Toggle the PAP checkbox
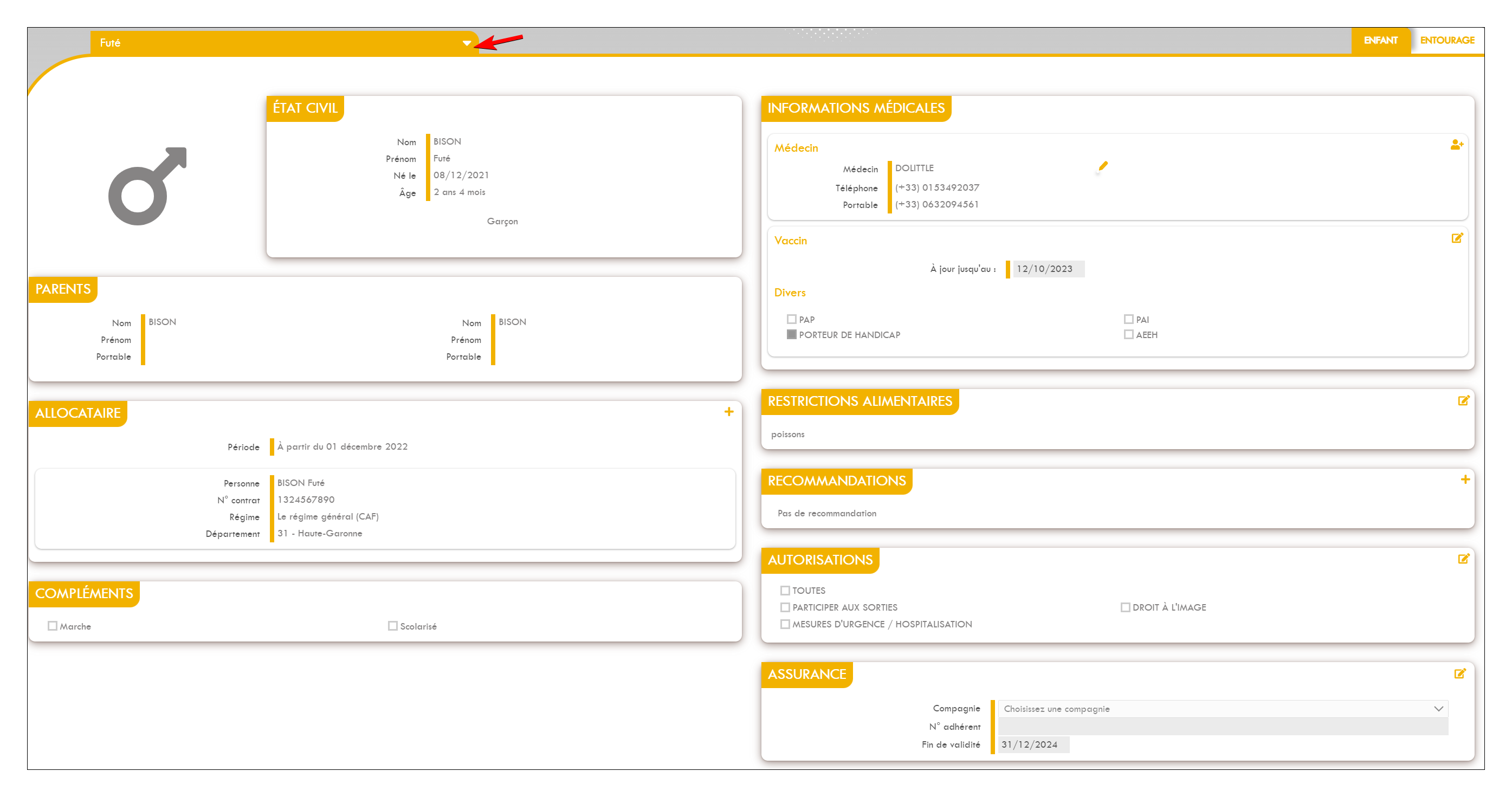The image size is (1512, 797). tap(791, 319)
